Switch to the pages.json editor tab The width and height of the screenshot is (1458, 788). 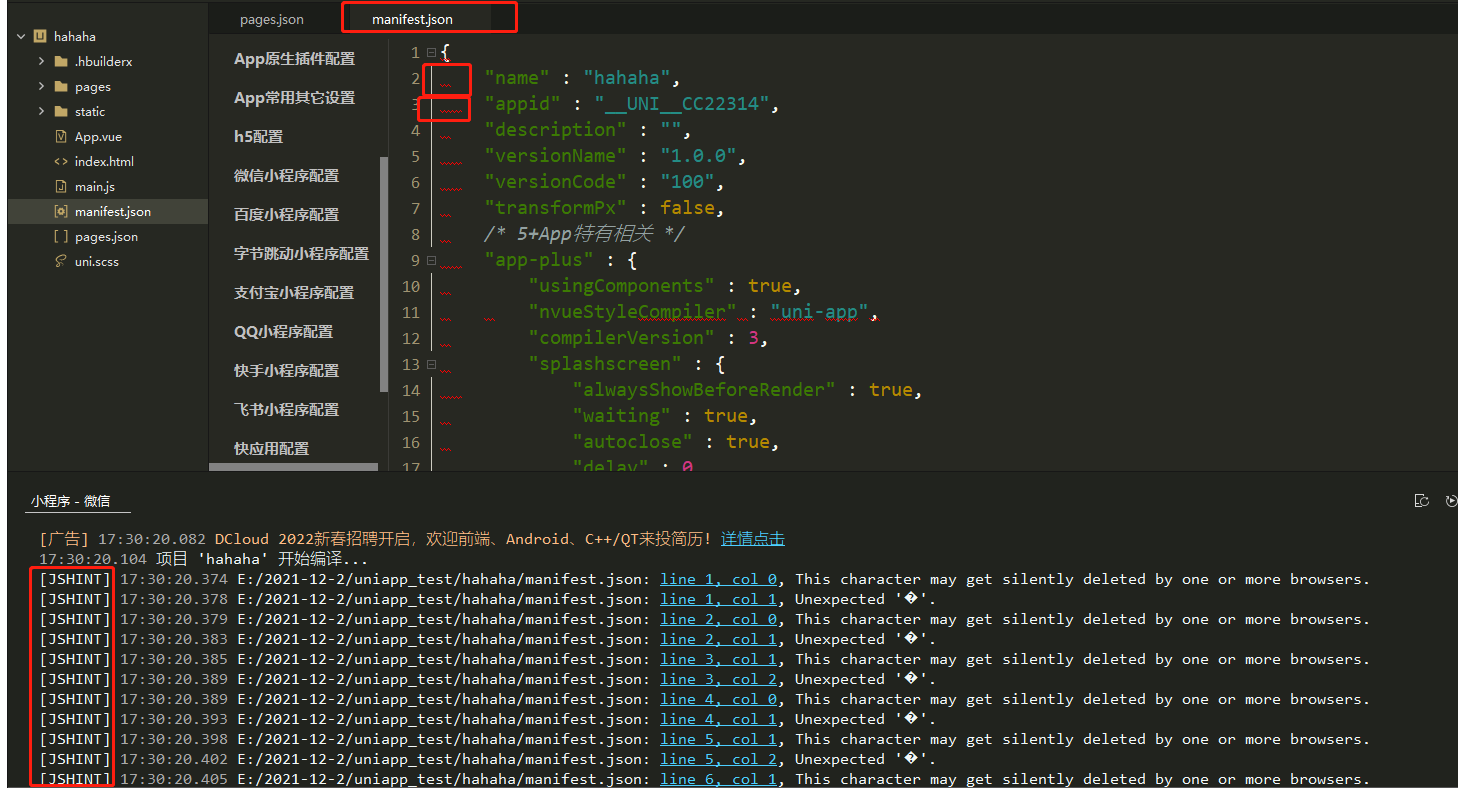click(x=272, y=19)
